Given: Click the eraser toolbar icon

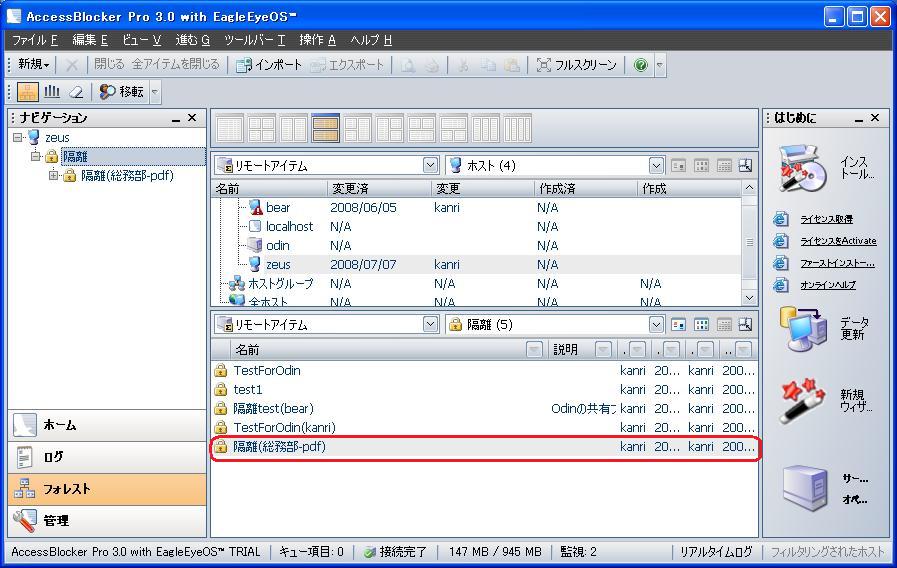Looking at the screenshot, I should [x=76, y=92].
